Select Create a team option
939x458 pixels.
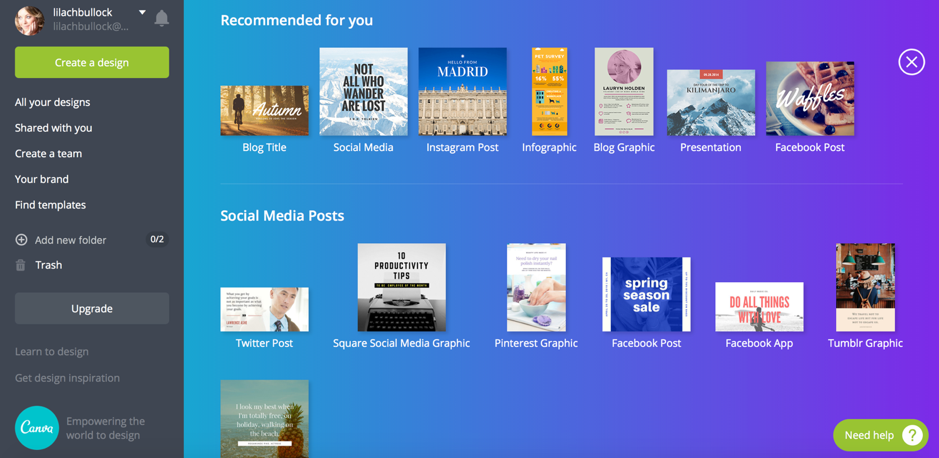[49, 154]
